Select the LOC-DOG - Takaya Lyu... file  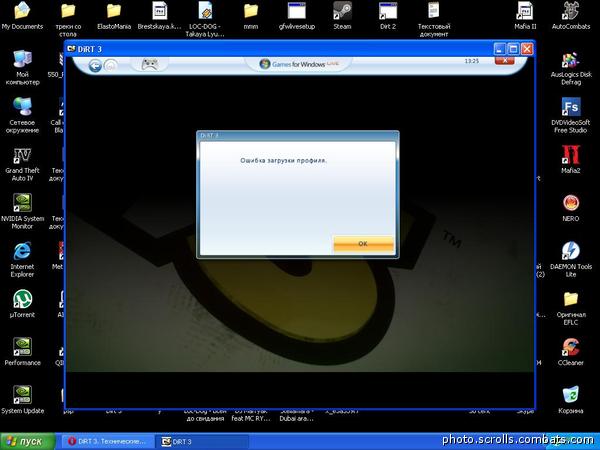tap(205, 19)
